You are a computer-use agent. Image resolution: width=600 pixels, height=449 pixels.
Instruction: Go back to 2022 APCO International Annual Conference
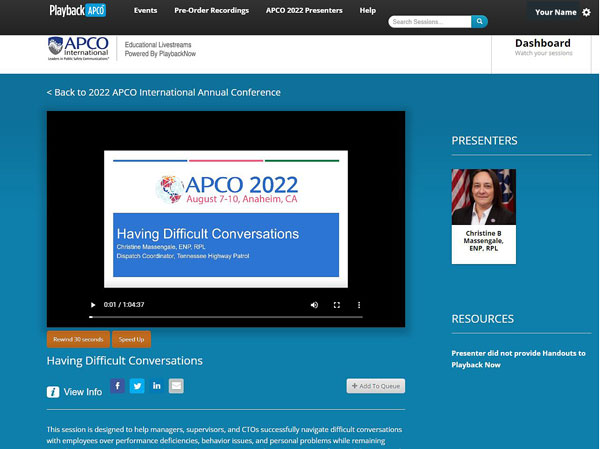click(163, 92)
